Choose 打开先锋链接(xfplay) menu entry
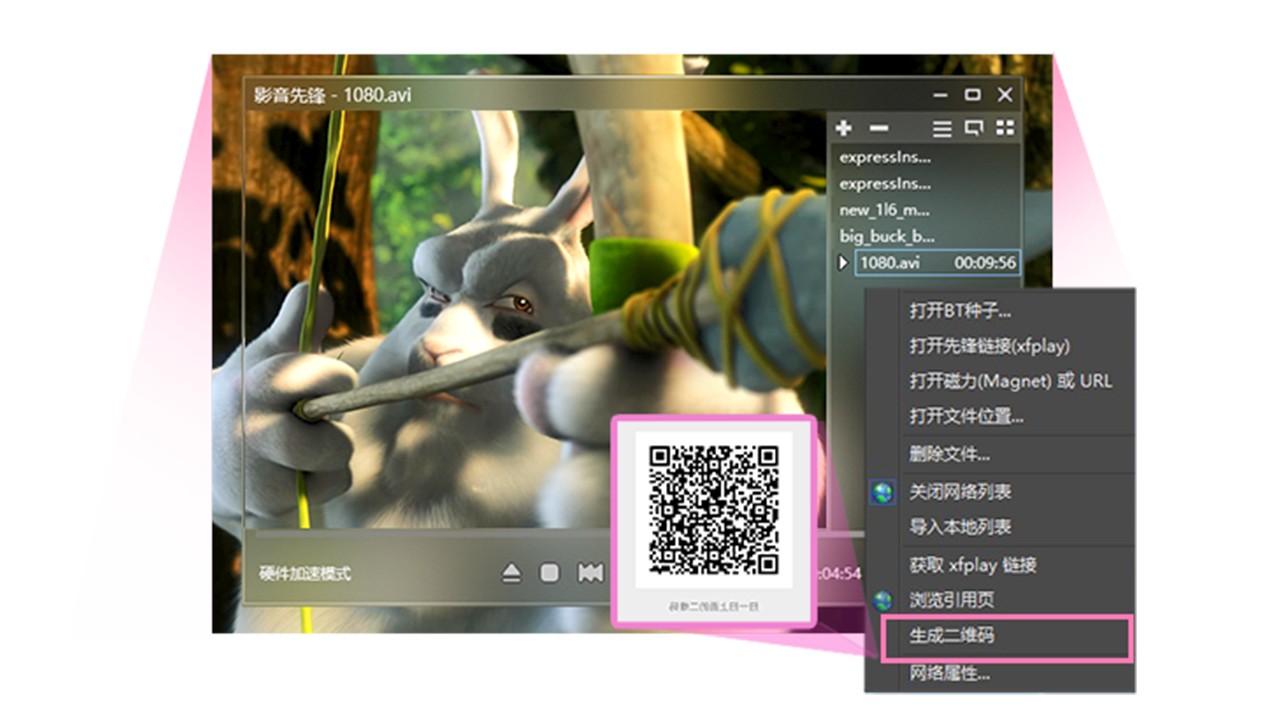The height and width of the screenshot is (720, 1280). [989, 346]
